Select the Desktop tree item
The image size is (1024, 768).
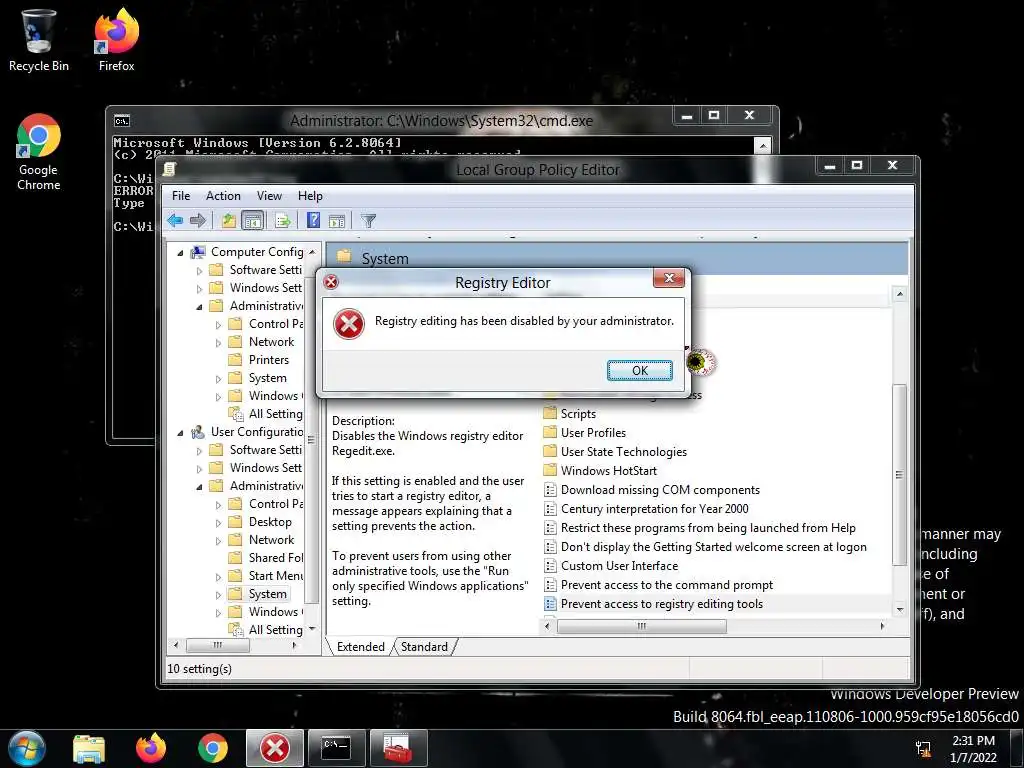coord(270,522)
